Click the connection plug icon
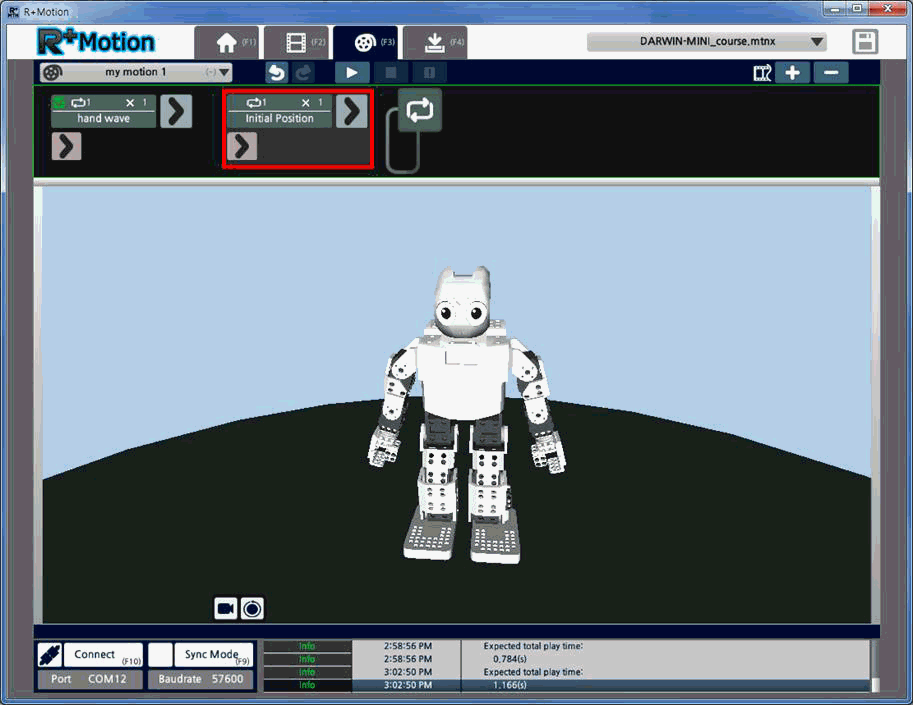Screen dimensions: 913x705 pyautogui.click(x=49, y=655)
